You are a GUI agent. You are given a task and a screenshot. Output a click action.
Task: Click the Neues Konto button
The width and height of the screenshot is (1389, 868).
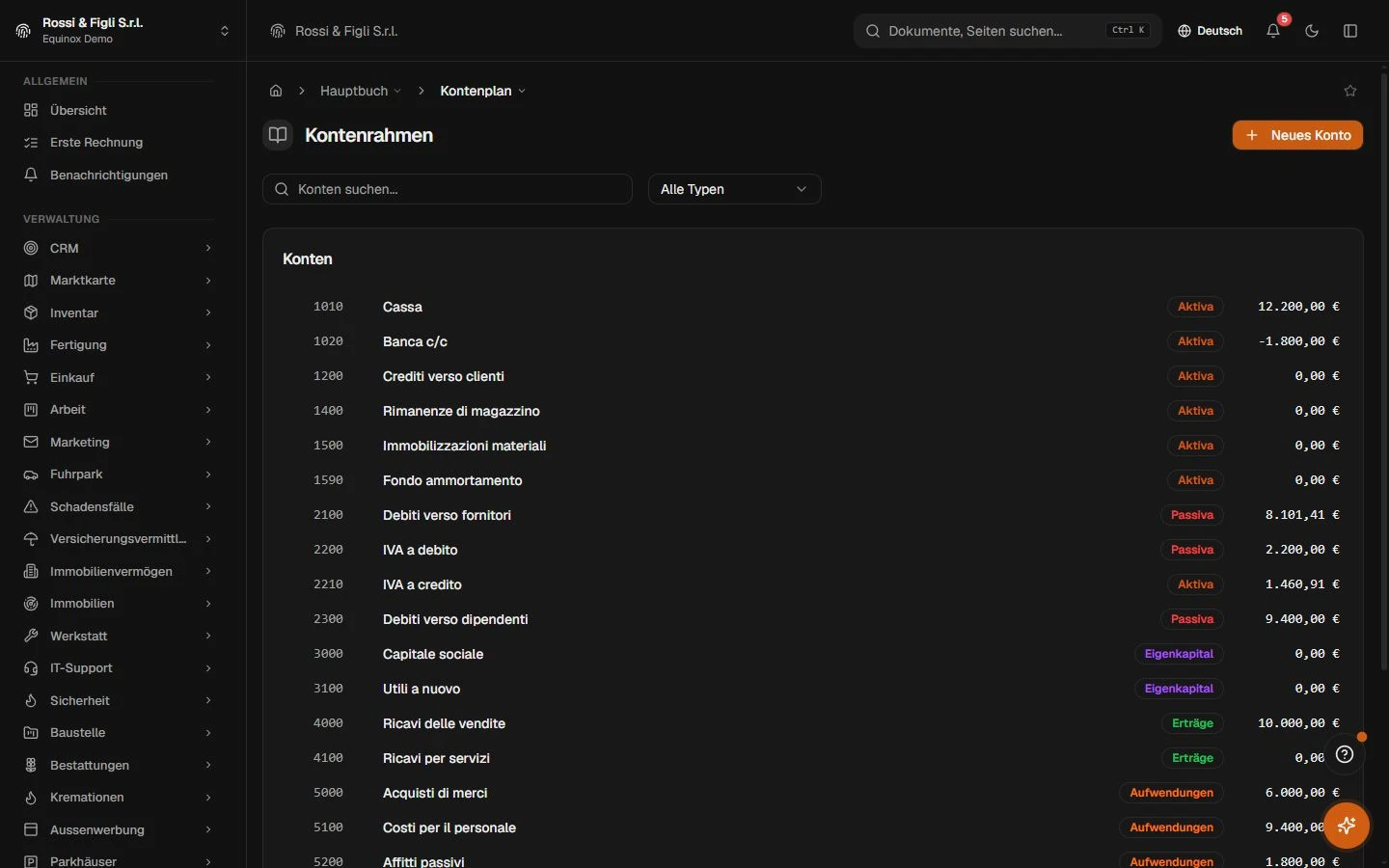[1297, 135]
